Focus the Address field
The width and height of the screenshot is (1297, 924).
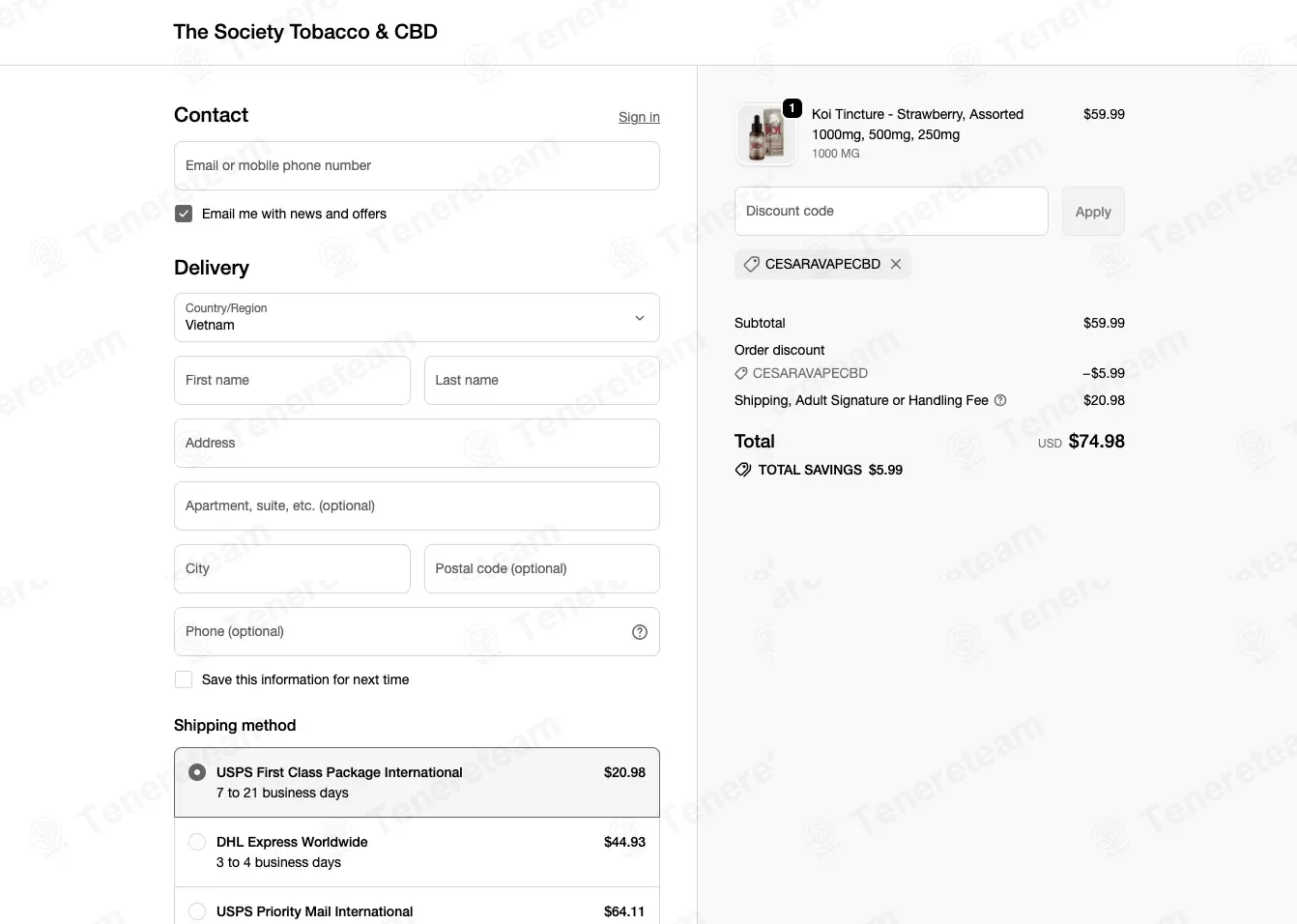417,444
